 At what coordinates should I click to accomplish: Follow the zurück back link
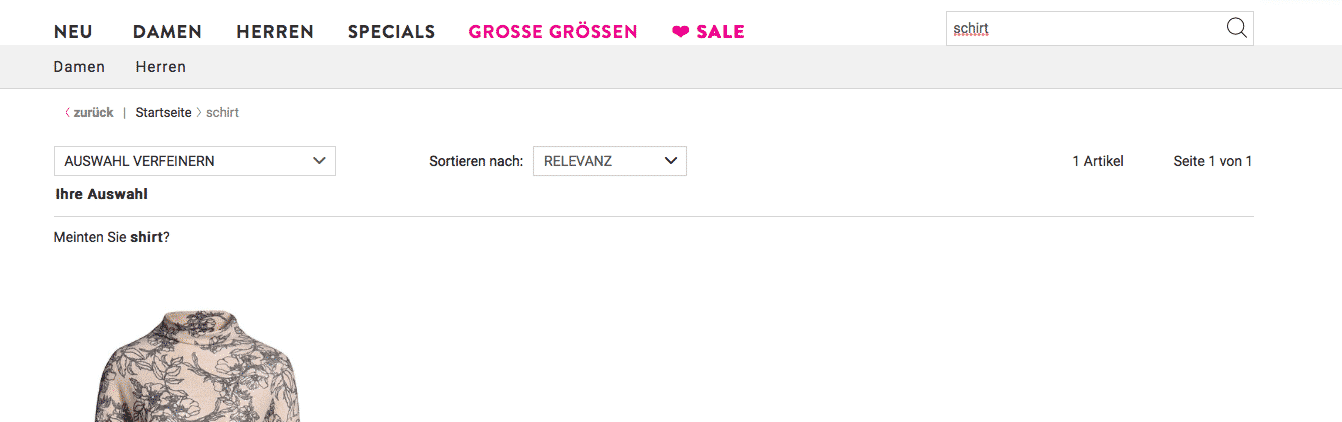[93, 112]
